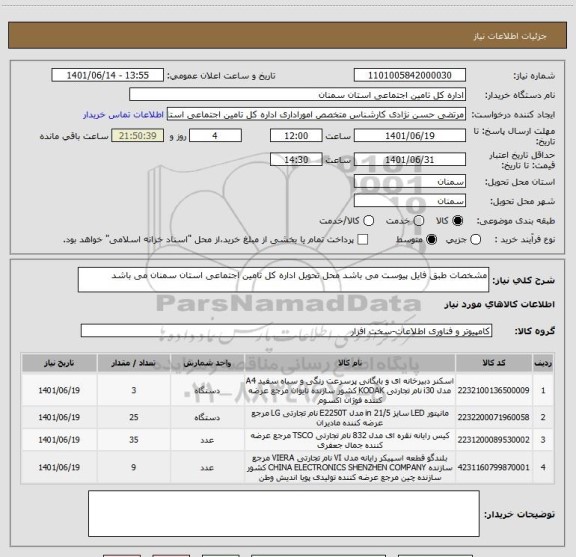
Task: Click the تاریخ نیاز column header
Action: (59, 363)
